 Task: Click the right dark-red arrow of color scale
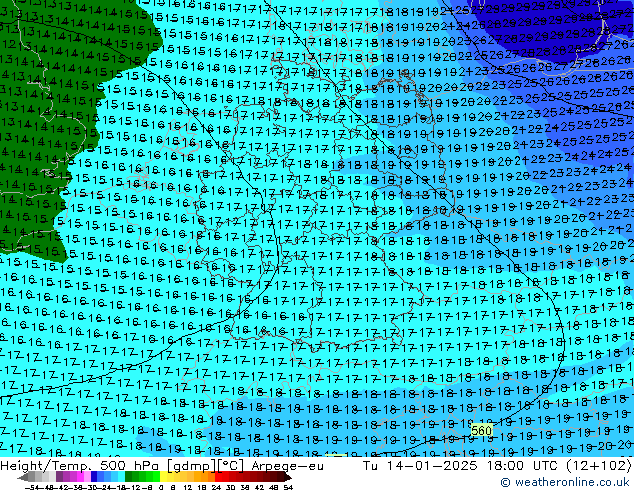coord(288,477)
